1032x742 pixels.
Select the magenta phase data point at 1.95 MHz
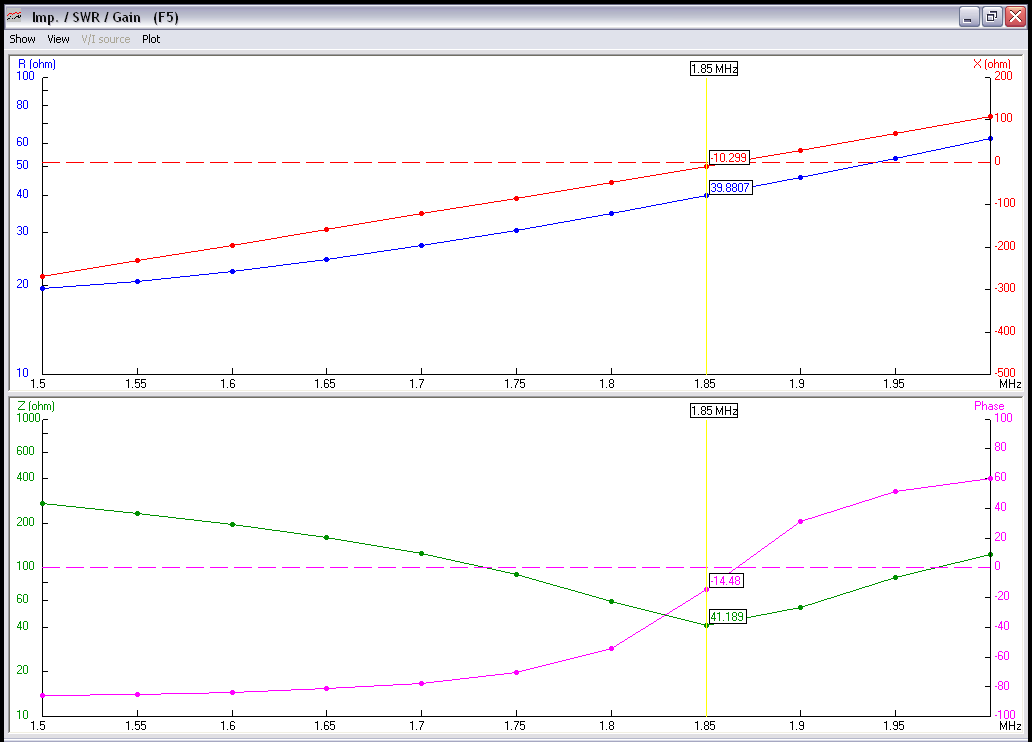coord(895,491)
